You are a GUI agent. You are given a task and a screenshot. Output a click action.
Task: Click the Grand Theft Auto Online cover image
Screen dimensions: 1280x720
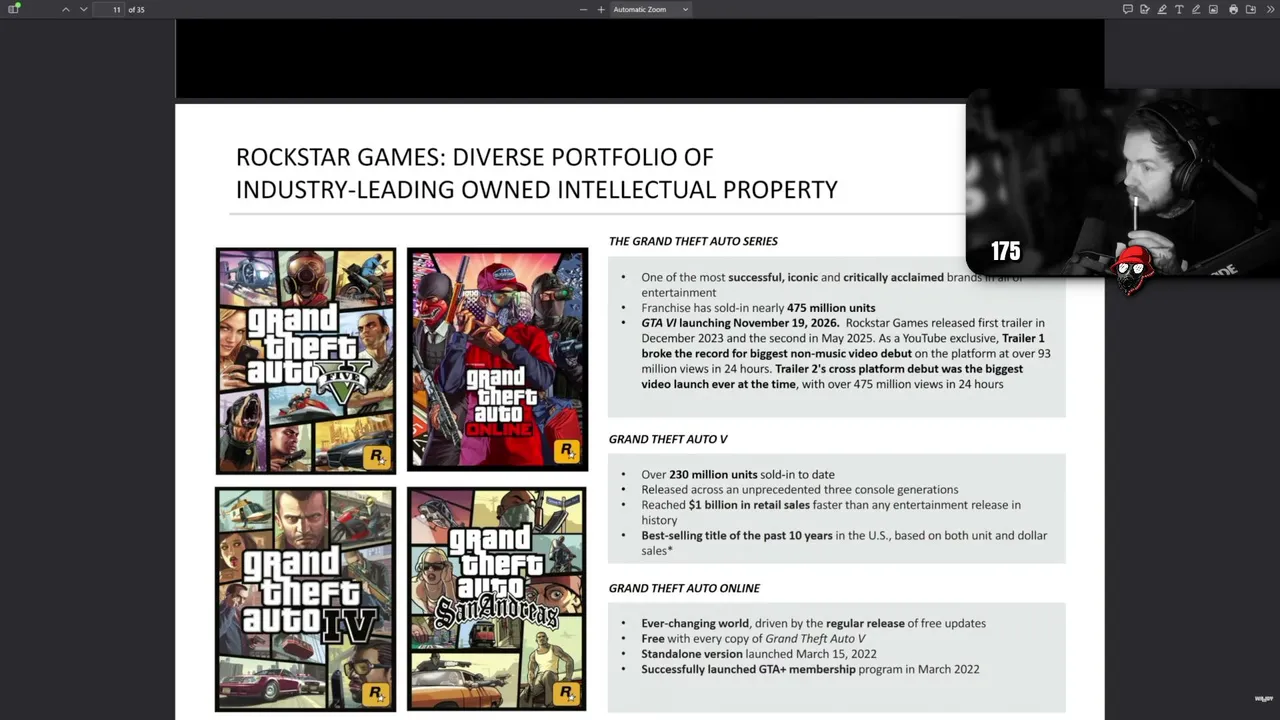tap(497, 359)
